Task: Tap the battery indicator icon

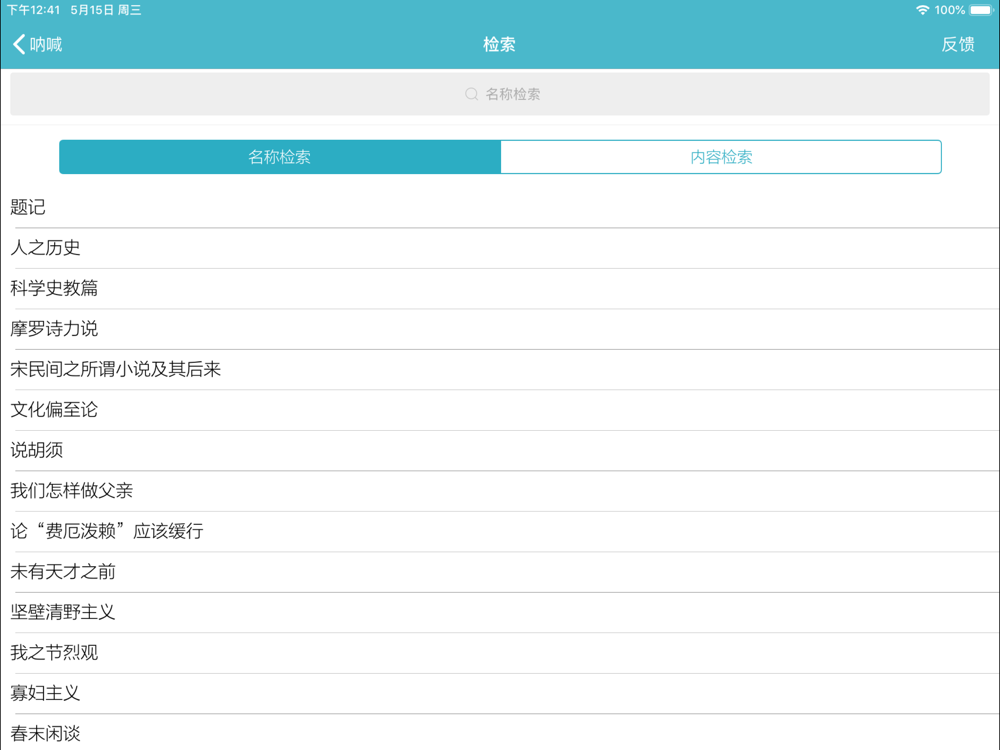Action: 982,10
